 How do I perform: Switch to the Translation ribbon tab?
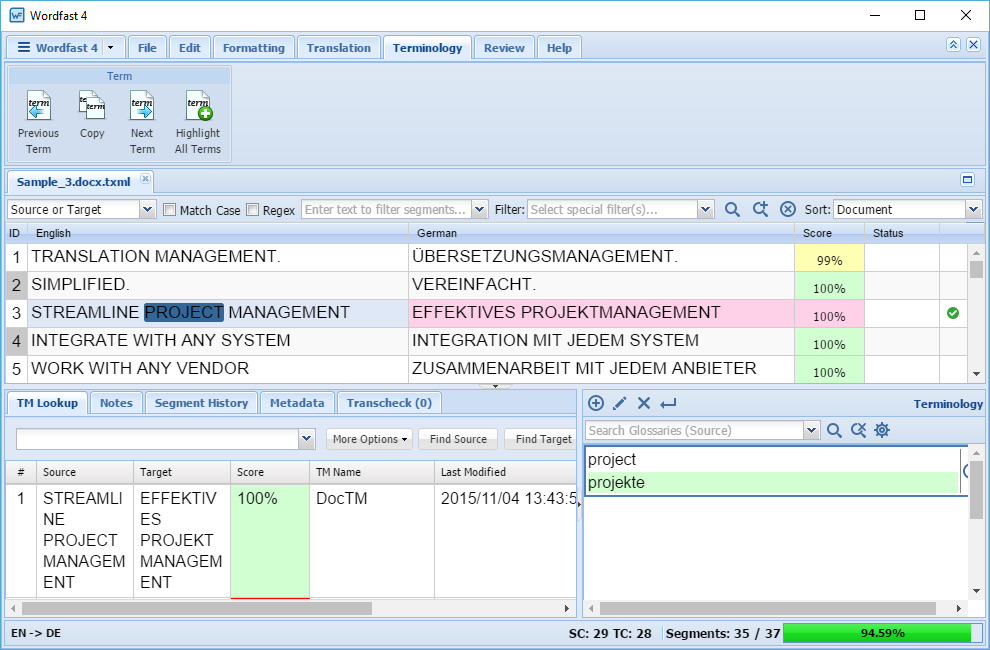(338, 48)
